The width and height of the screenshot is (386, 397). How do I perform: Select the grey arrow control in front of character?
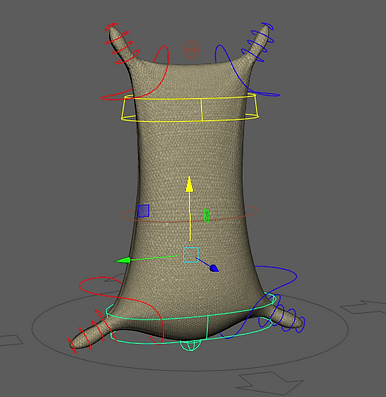269,382
